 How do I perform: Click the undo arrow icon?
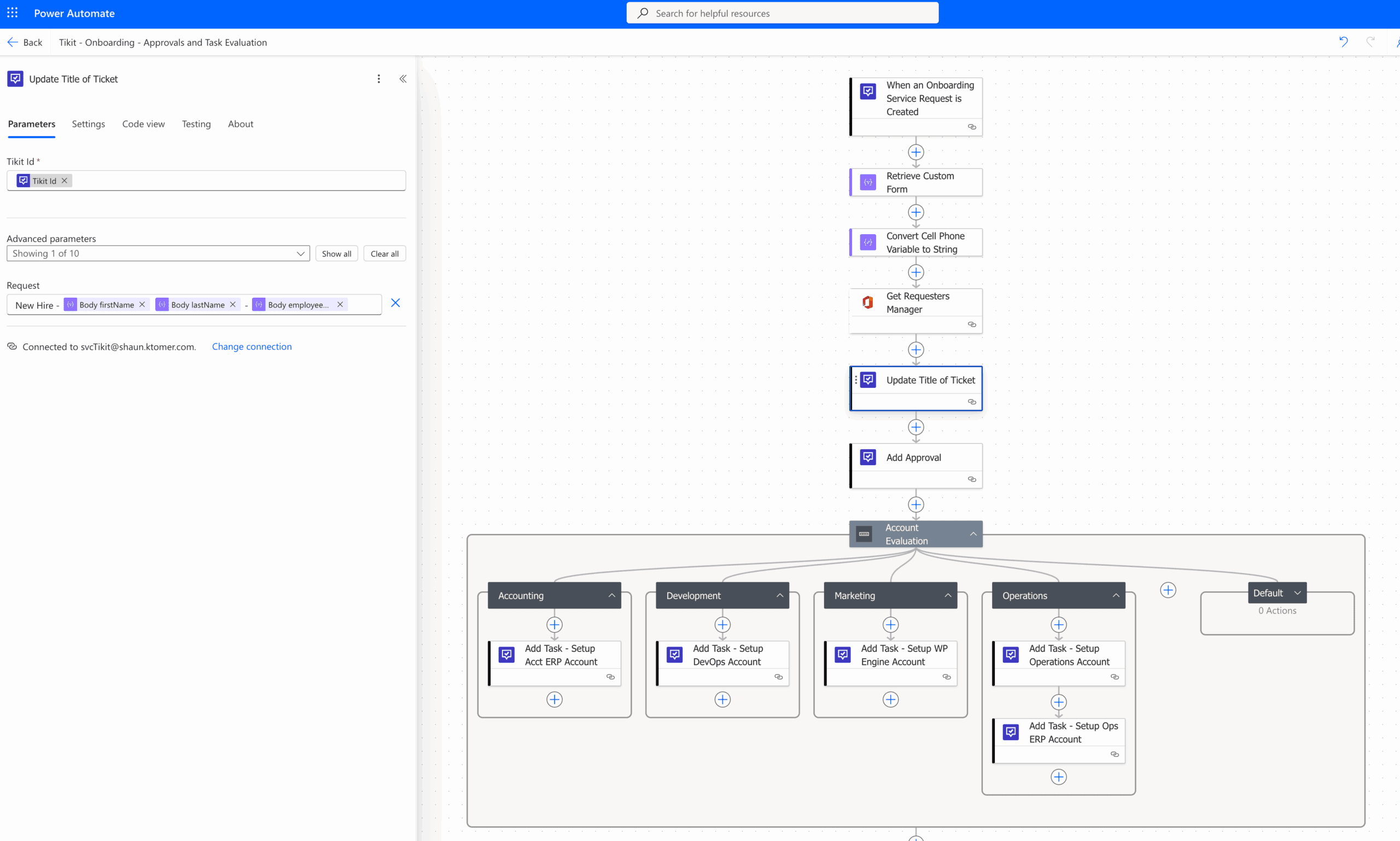pyautogui.click(x=1343, y=42)
